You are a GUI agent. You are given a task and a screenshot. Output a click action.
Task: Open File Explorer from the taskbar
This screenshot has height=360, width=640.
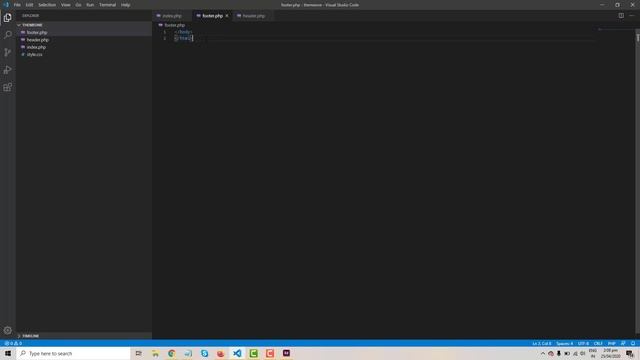tap(155, 353)
